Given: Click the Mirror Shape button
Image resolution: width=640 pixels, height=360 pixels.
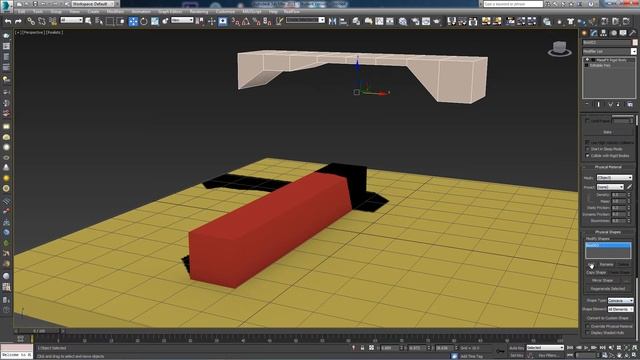Looking at the screenshot, I should (602, 280).
